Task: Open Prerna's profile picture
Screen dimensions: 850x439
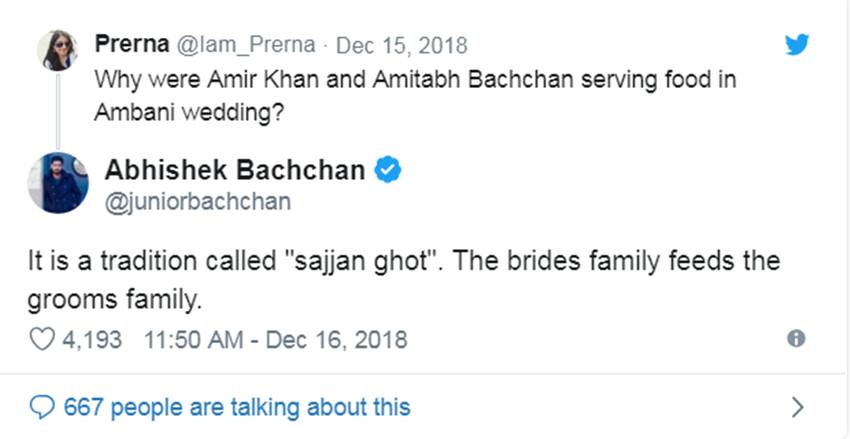Action: coord(57,51)
